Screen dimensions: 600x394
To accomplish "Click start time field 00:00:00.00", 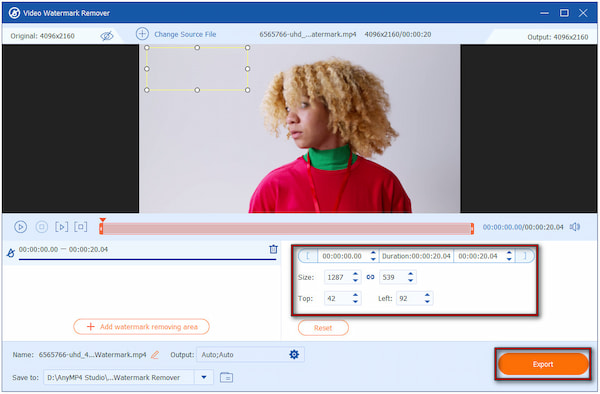I will 342,256.
